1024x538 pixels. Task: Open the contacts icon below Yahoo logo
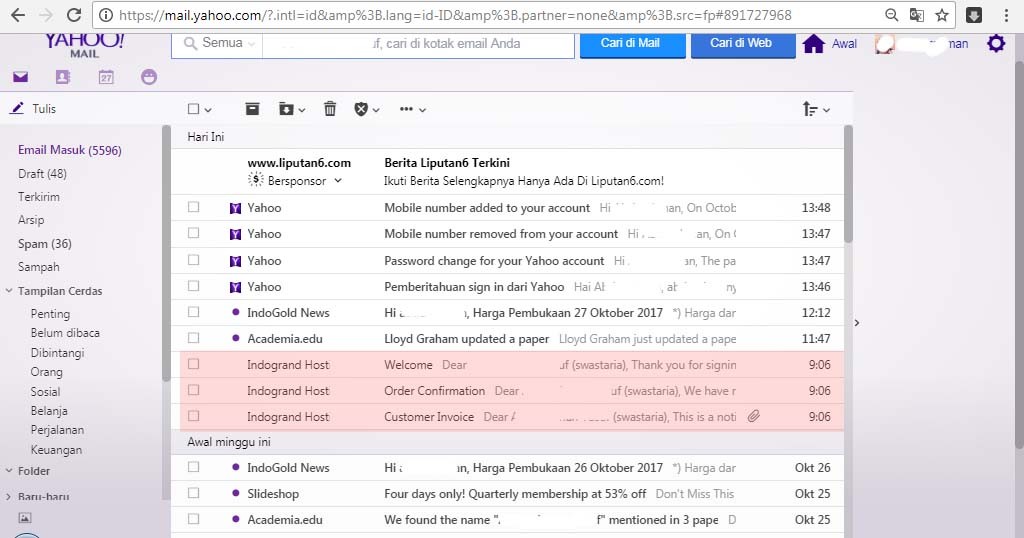63,77
